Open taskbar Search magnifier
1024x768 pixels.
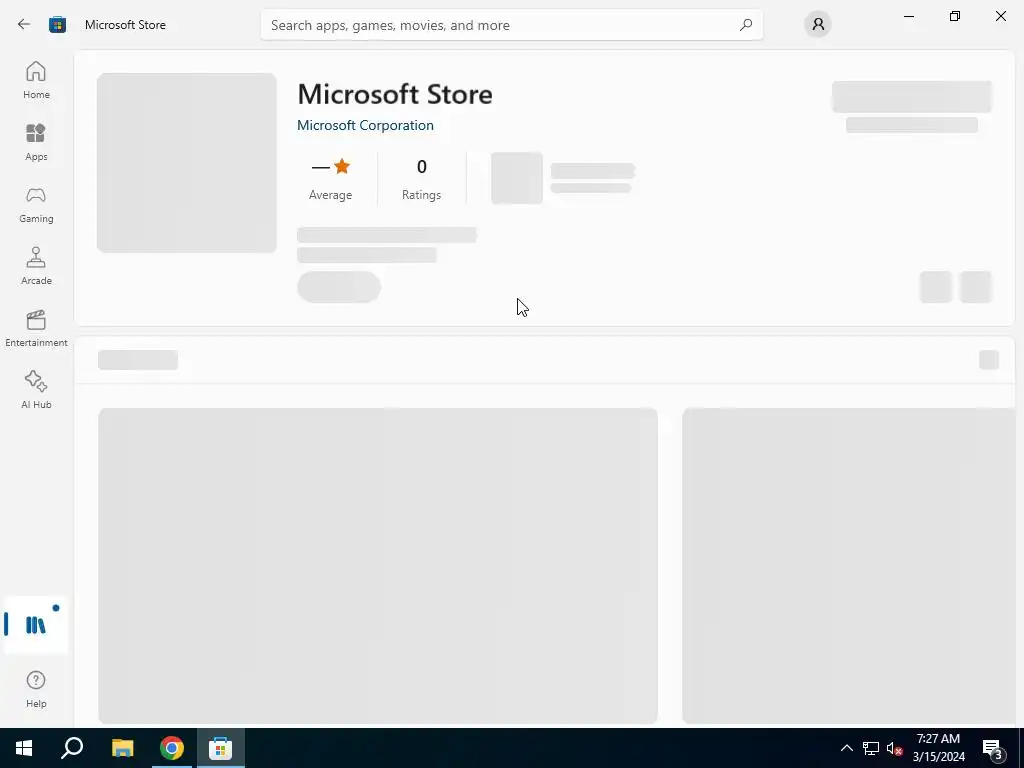(x=72, y=748)
